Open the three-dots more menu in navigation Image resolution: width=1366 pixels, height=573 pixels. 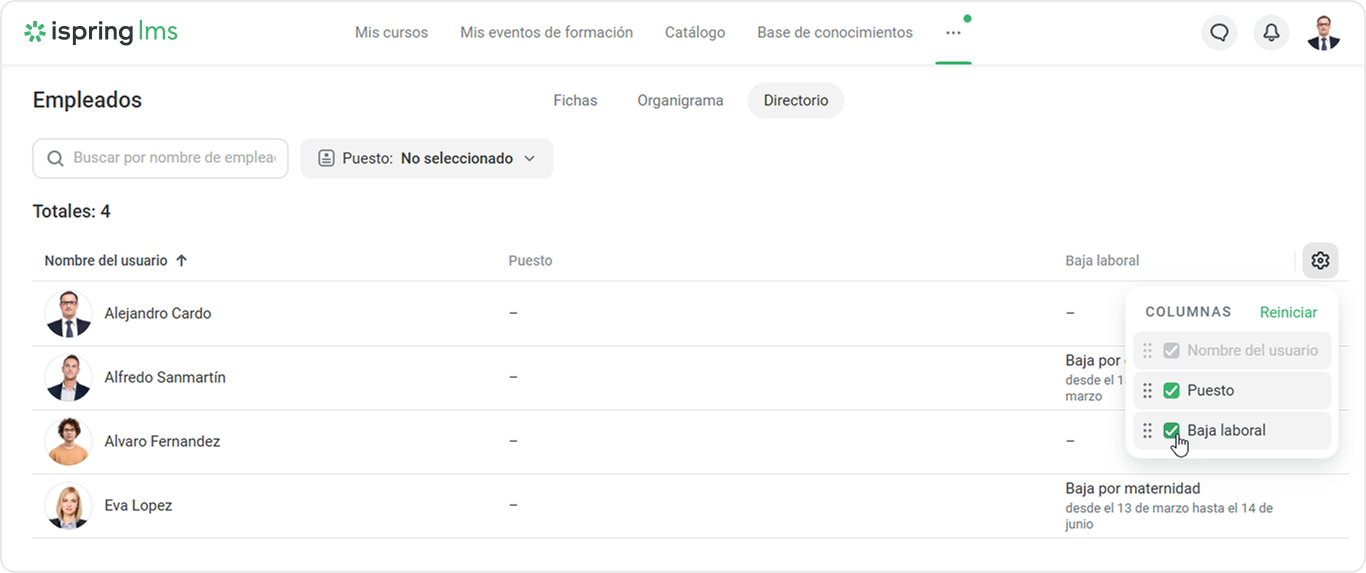click(x=953, y=33)
